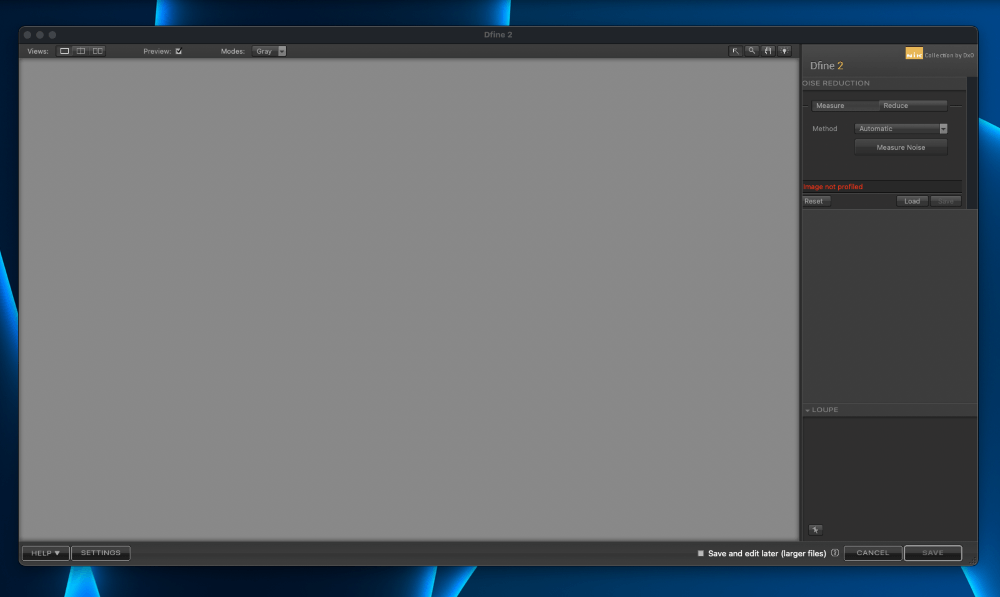Open the SETTINGS button

(101, 553)
